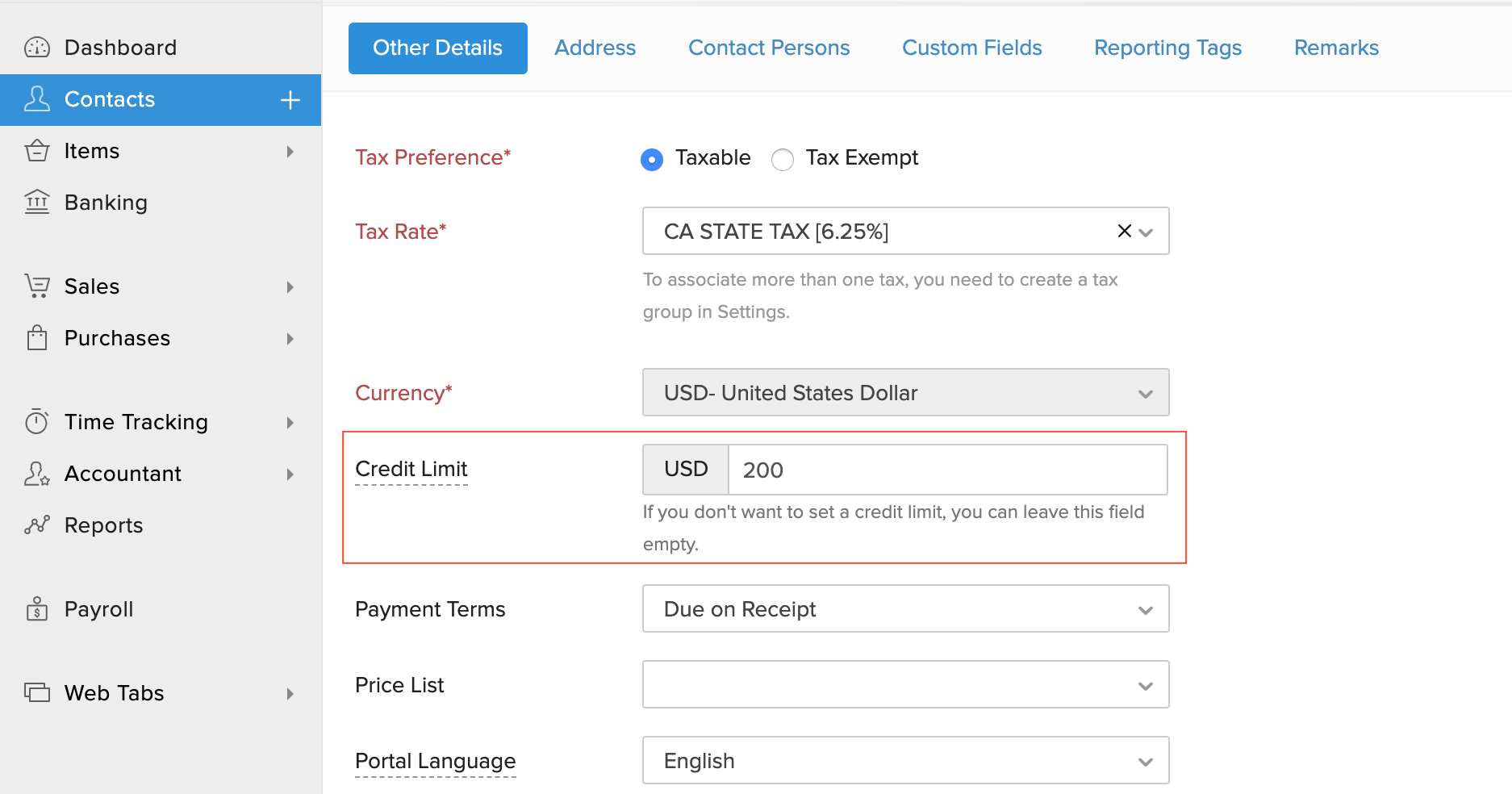Click the Payroll sidebar icon
Viewport: 1512px width, 794px height.
36,609
